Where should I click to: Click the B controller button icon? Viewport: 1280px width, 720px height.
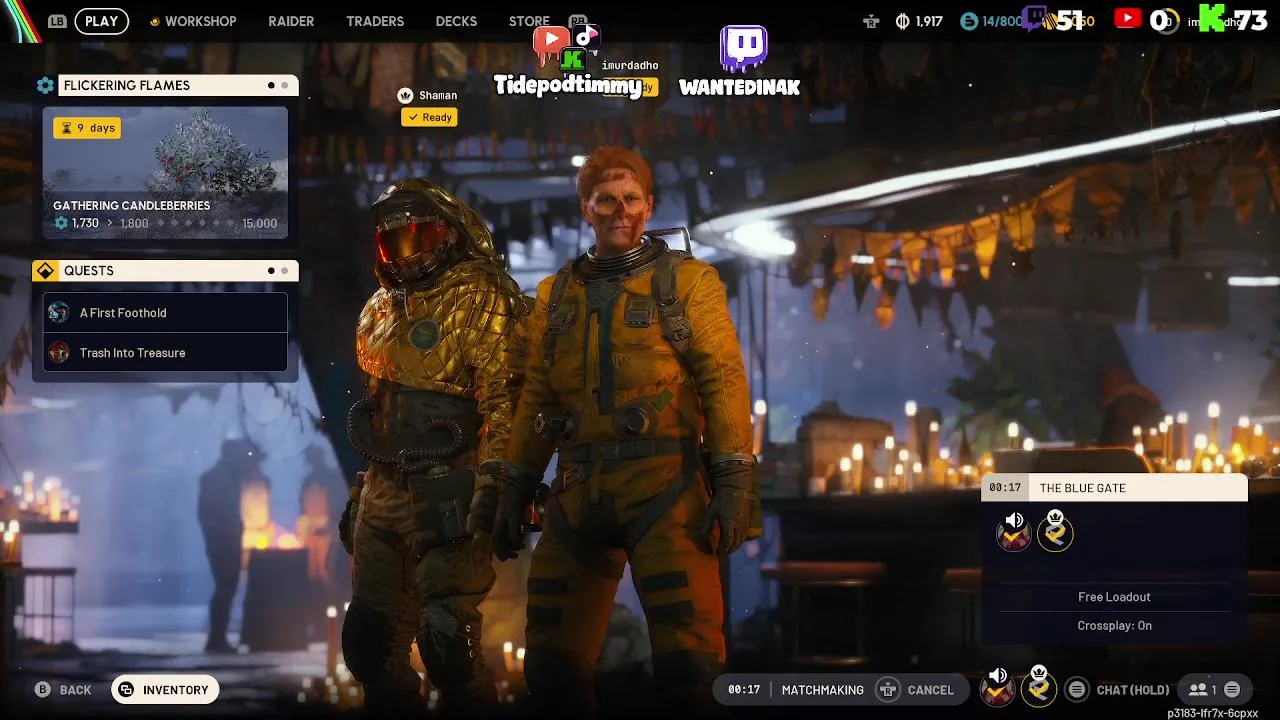[x=42, y=690]
